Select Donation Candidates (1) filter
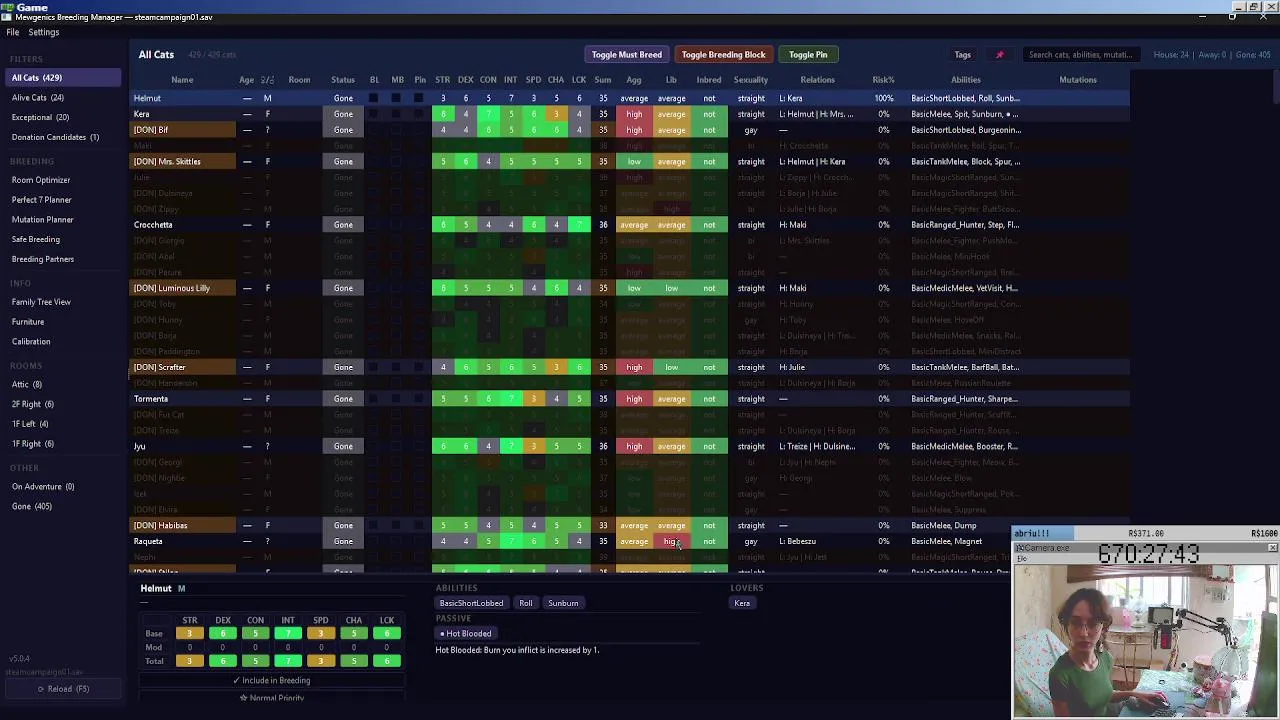 pos(63,137)
